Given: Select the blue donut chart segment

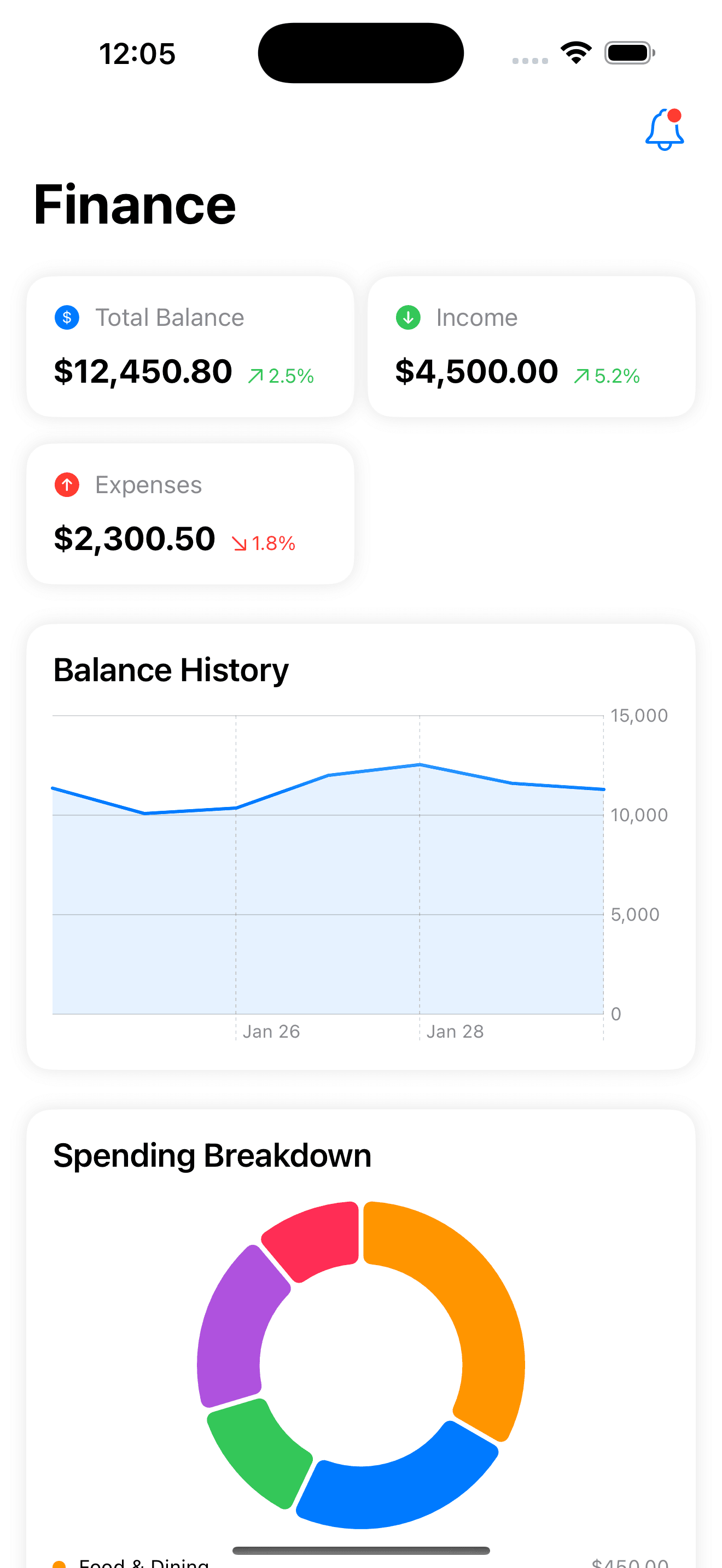Looking at the screenshot, I should click(x=395, y=1494).
